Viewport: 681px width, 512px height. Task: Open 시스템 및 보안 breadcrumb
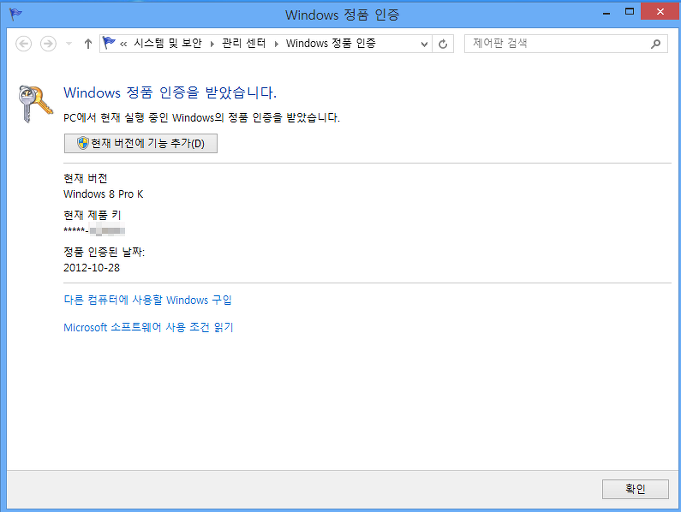tap(168, 43)
